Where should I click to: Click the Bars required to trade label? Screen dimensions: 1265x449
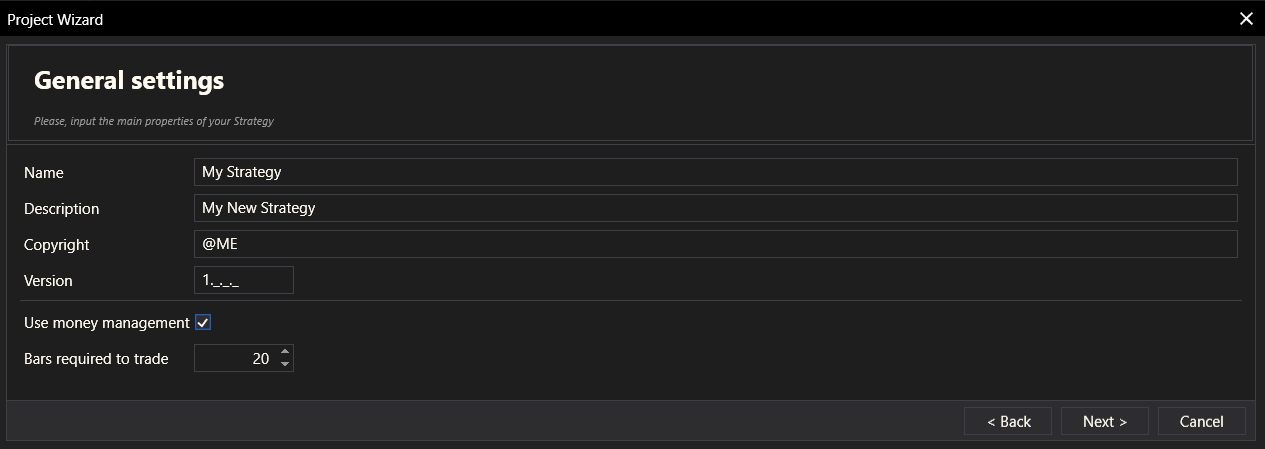pyautogui.click(x=96, y=358)
